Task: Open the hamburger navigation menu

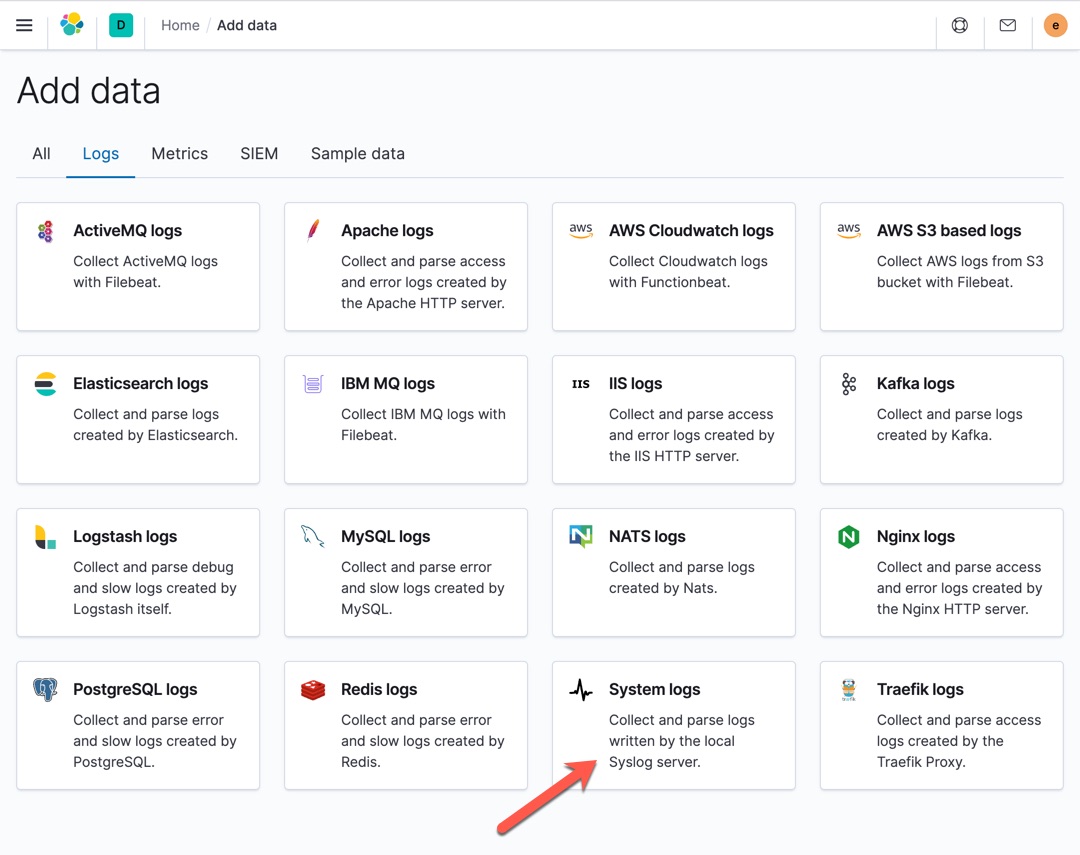Action: pyautogui.click(x=24, y=25)
